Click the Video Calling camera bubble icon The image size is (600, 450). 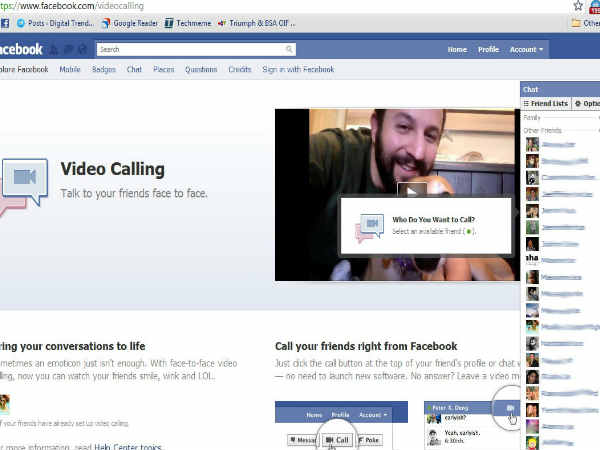(x=24, y=180)
